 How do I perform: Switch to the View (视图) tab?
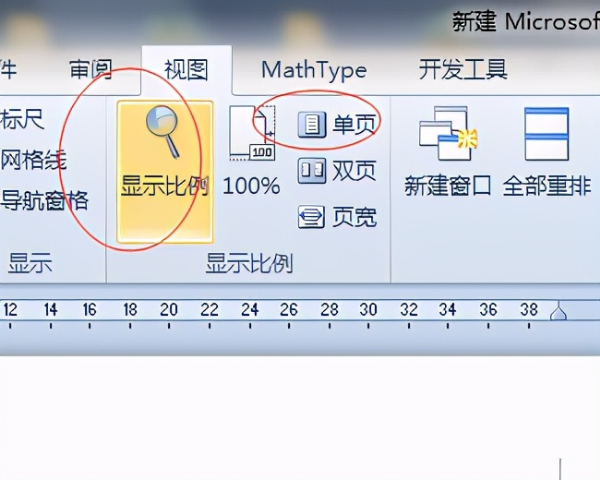186,70
